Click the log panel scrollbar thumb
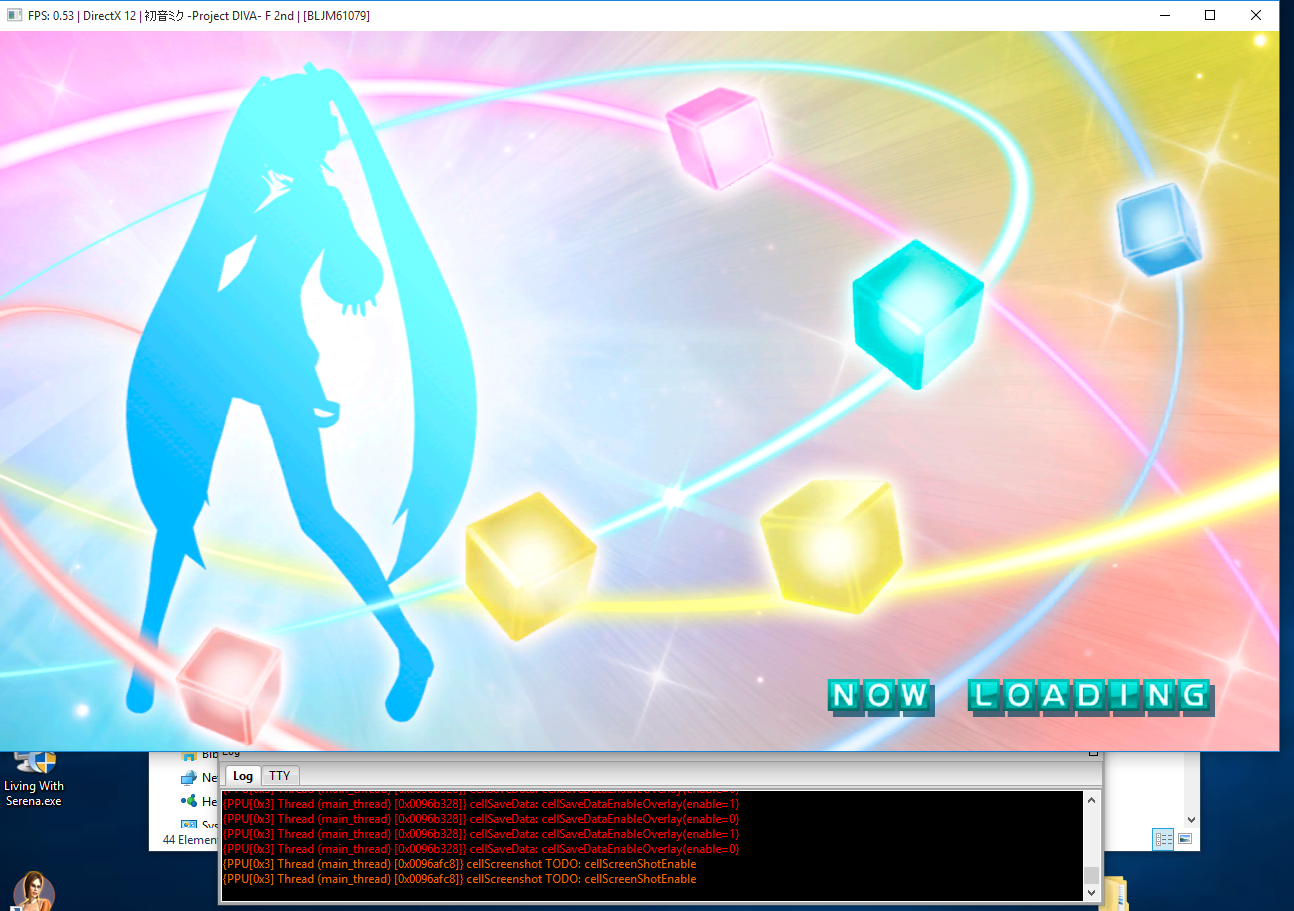Image resolution: width=1294 pixels, height=911 pixels. click(x=1091, y=876)
